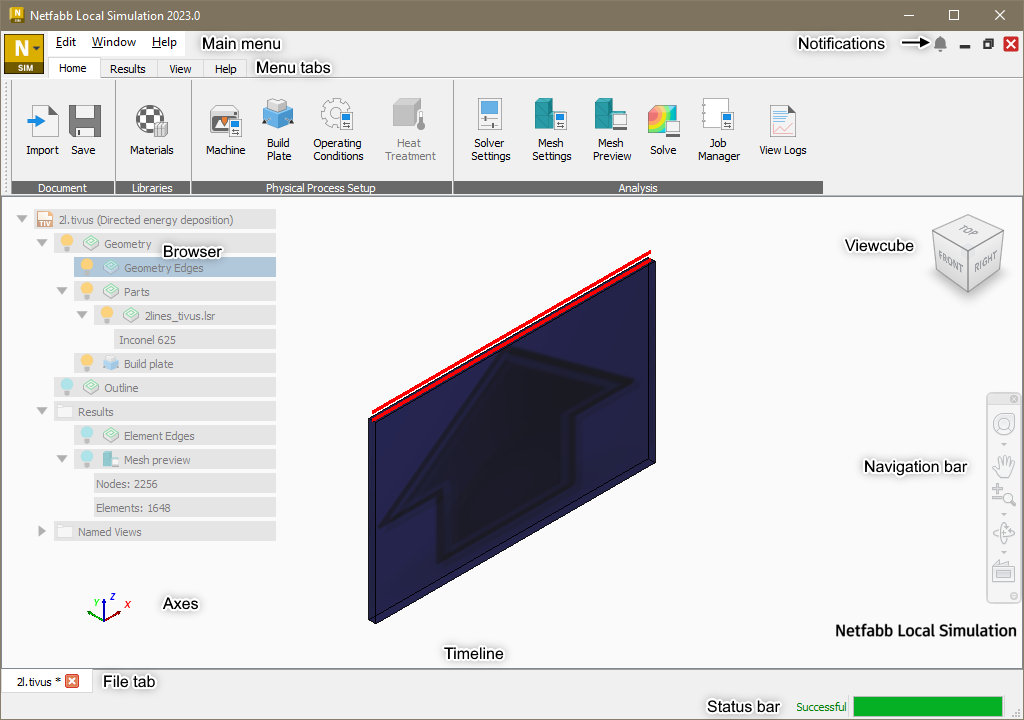This screenshot has width=1024, height=720.
Task: Open Operating Conditions
Action: click(x=338, y=114)
